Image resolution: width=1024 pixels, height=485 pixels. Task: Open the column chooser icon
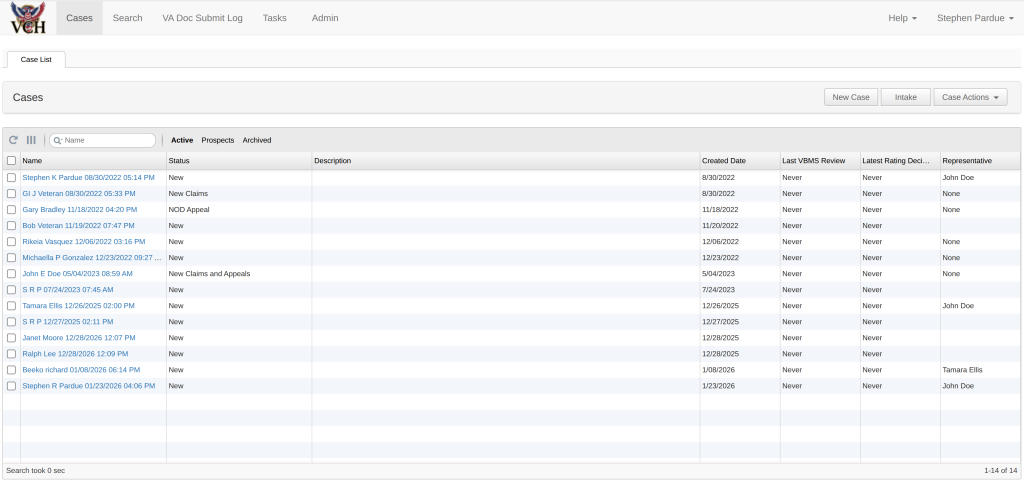pyautogui.click(x=31, y=140)
